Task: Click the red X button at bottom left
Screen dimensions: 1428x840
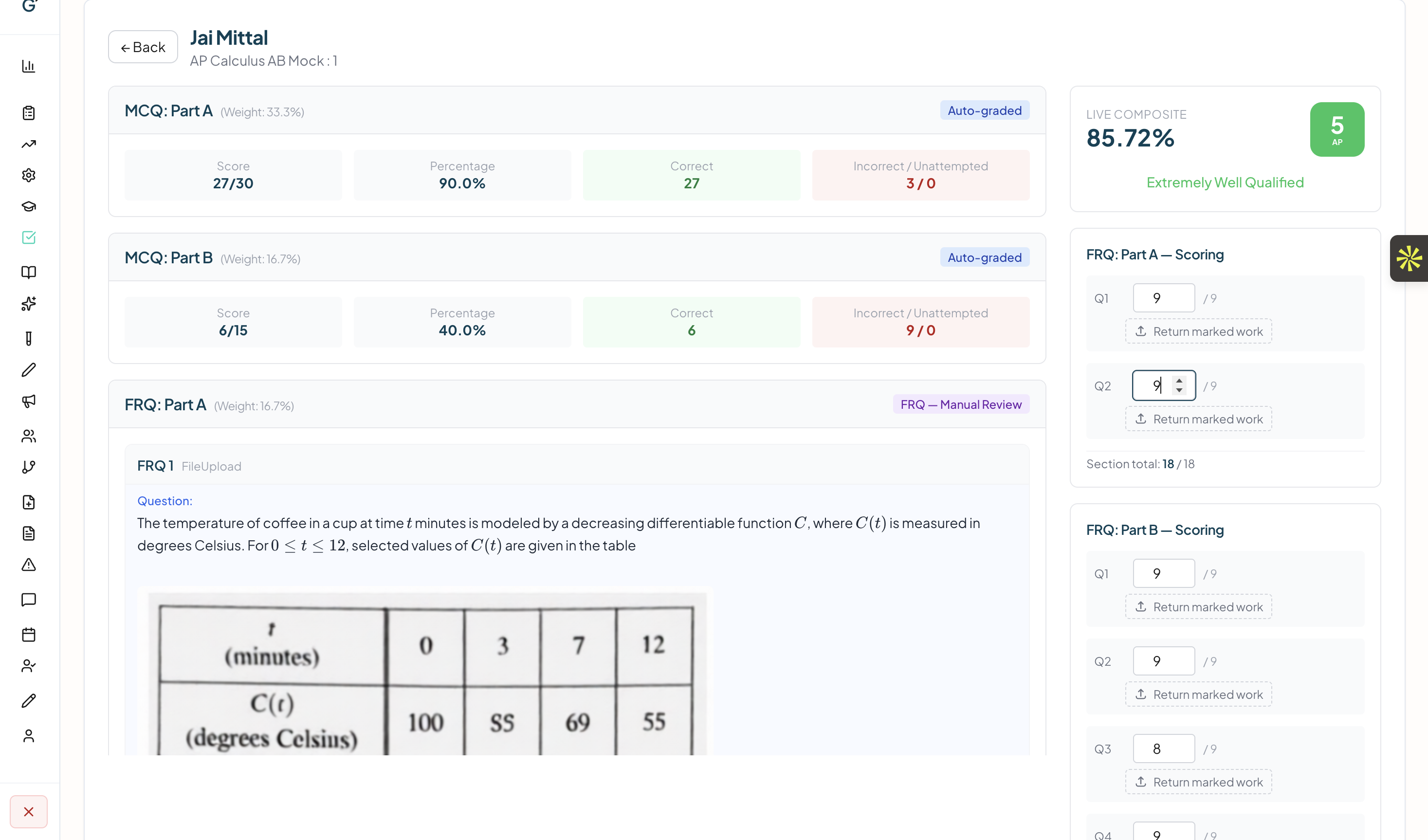Action: (x=28, y=812)
